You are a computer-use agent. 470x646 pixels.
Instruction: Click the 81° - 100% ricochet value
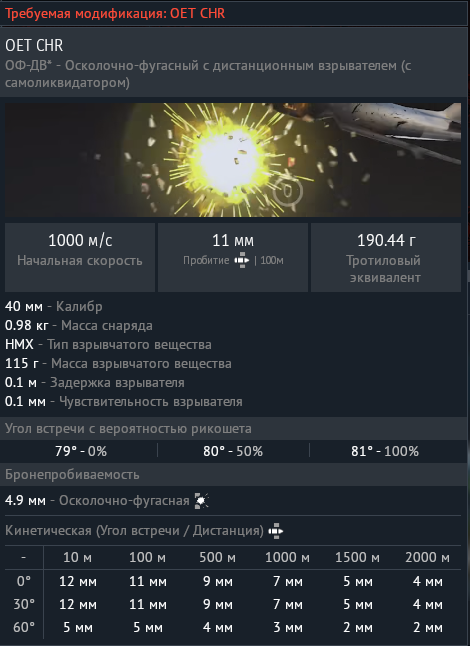(x=385, y=451)
